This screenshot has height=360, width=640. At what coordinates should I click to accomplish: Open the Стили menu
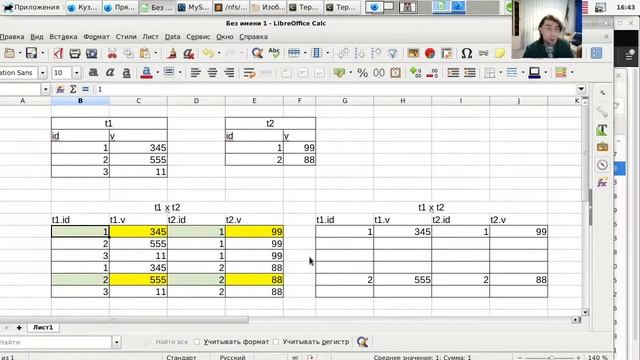(x=126, y=37)
